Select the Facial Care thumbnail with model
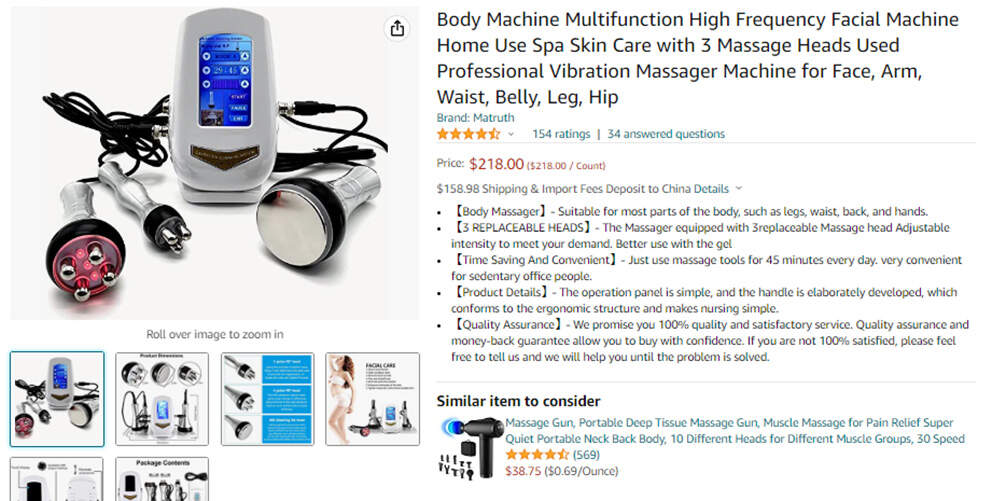The height and width of the screenshot is (501, 992). coord(373,399)
